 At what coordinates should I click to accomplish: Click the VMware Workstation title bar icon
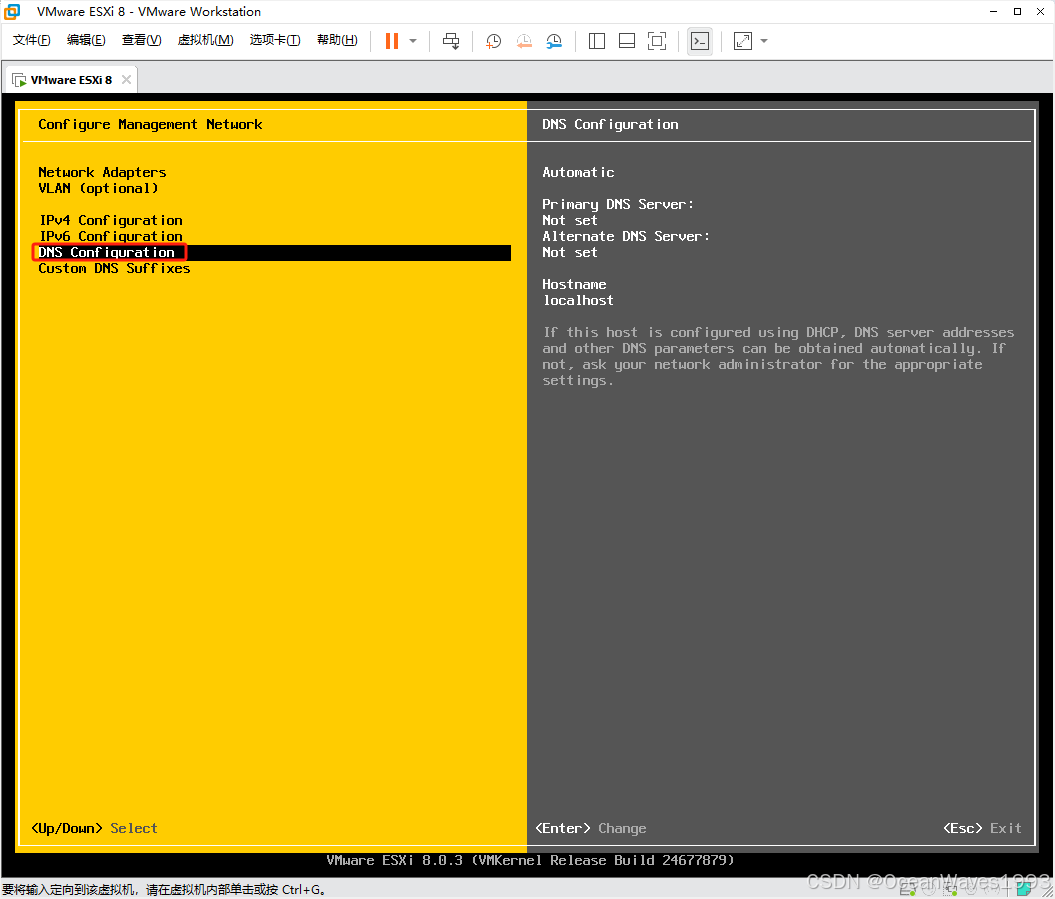[x=12, y=11]
